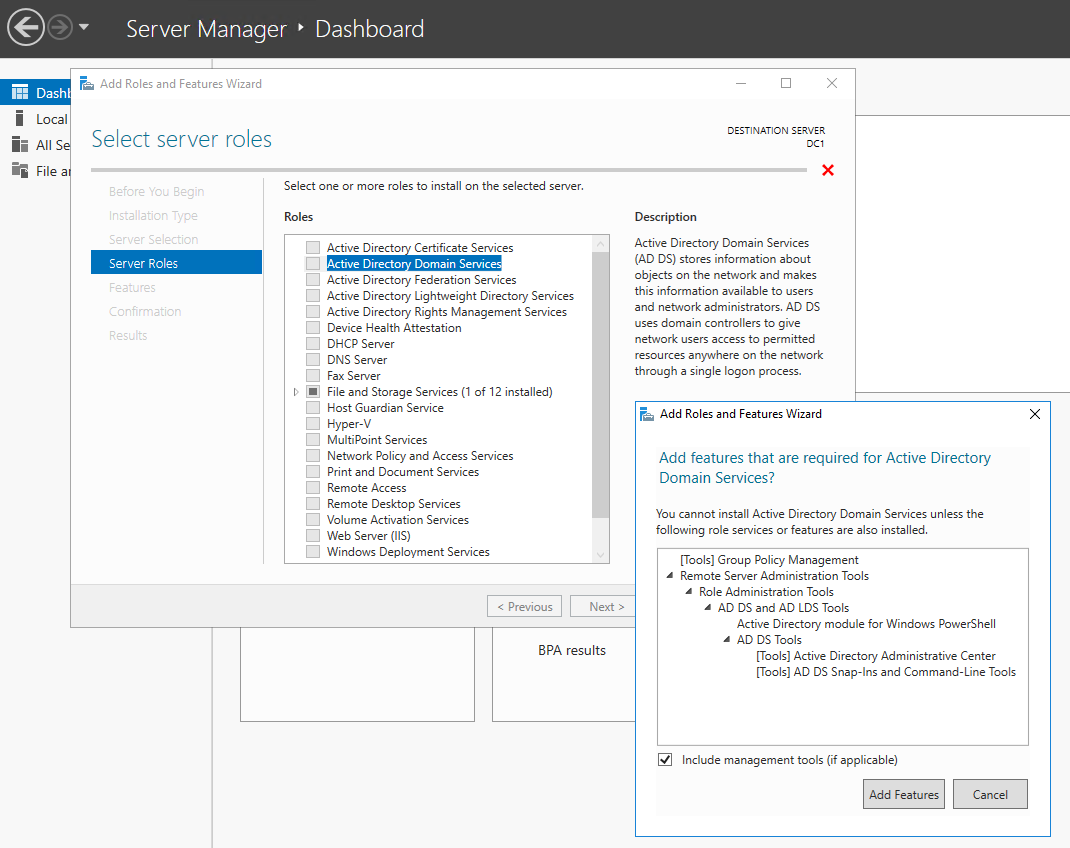Tick the Web Server (IIS) checkbox

313,536
